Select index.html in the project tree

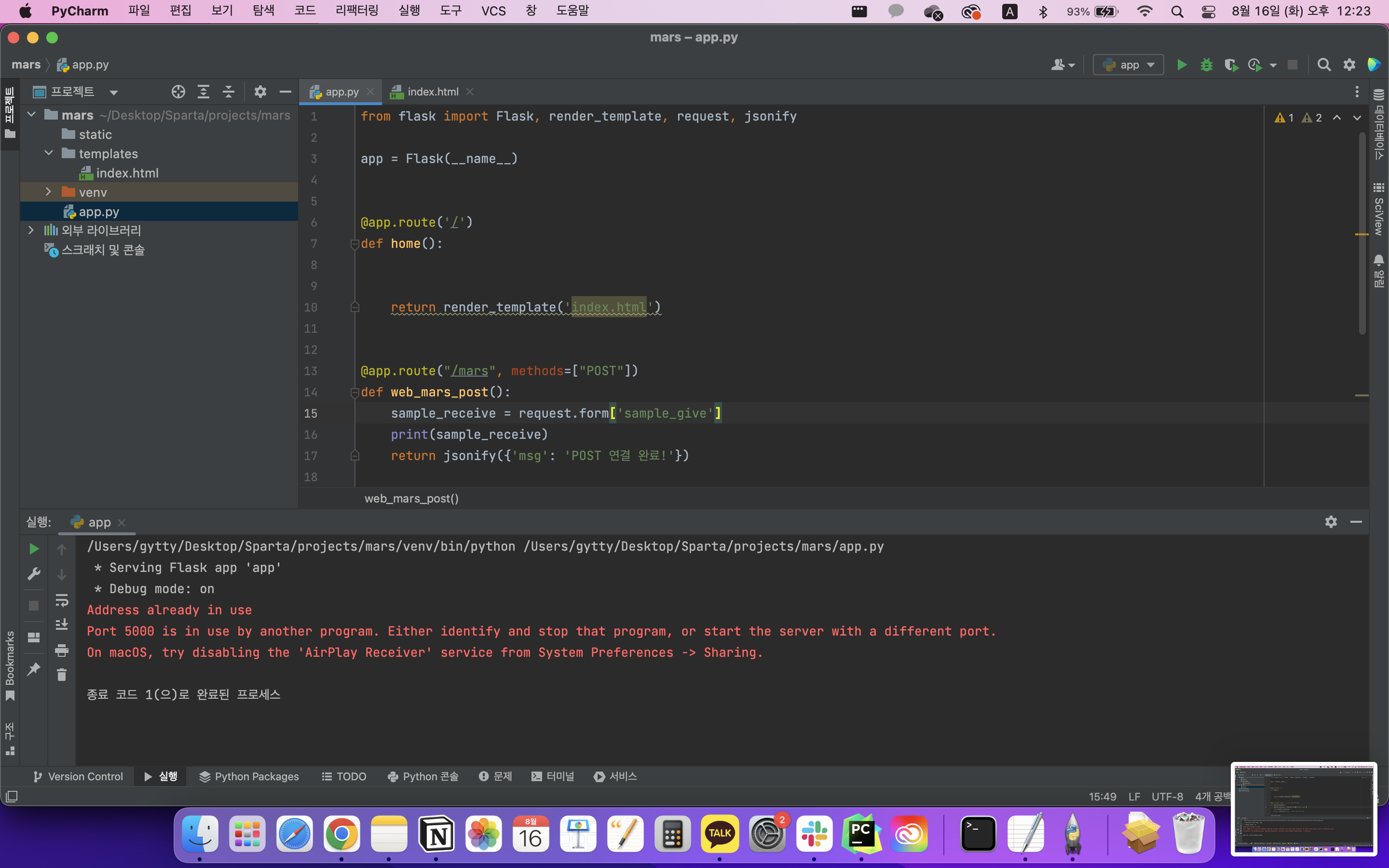[127, 173]
